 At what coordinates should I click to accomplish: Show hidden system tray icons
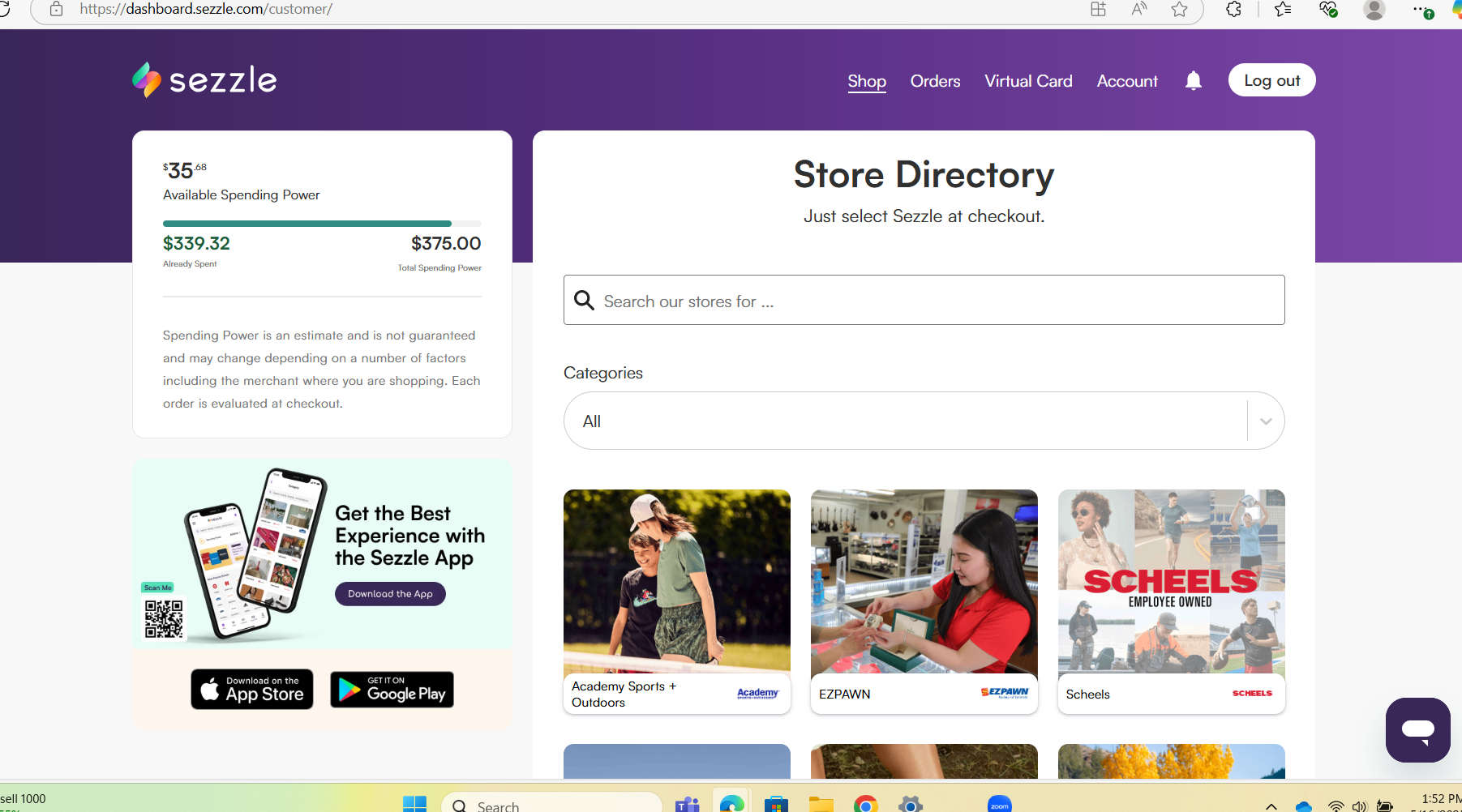1271,806
